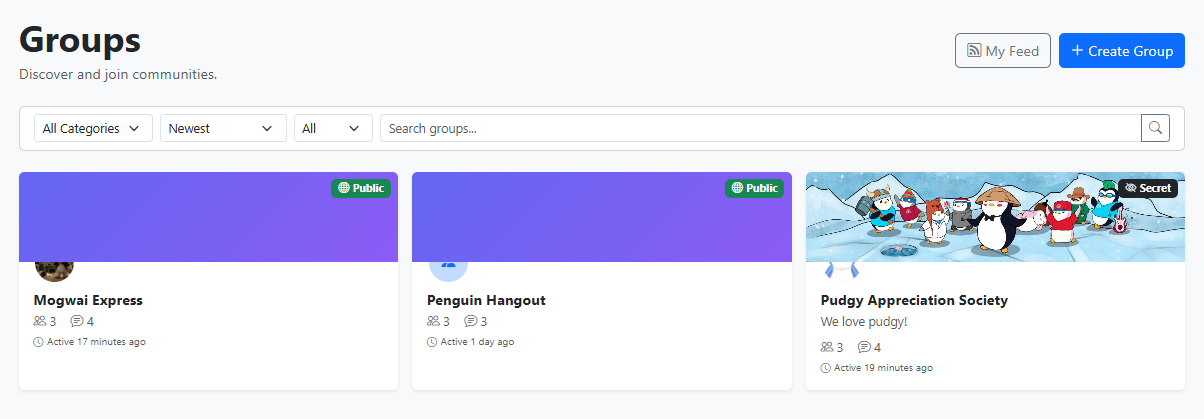Click Secret badge on Pudgy card
The image size is (1204, 419).
click(1148, 188)
